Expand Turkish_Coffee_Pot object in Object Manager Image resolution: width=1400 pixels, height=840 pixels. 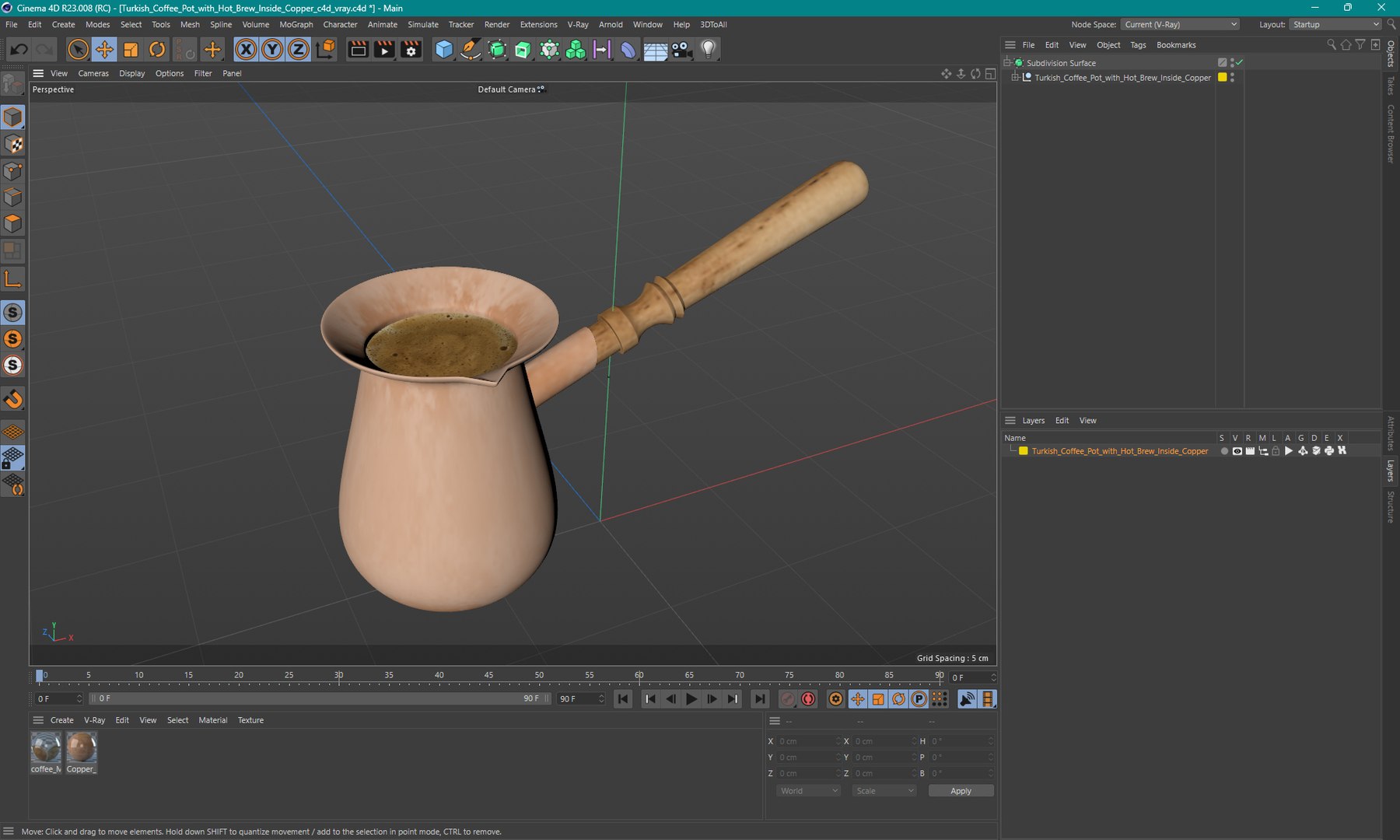click(x=1016, y=78)
